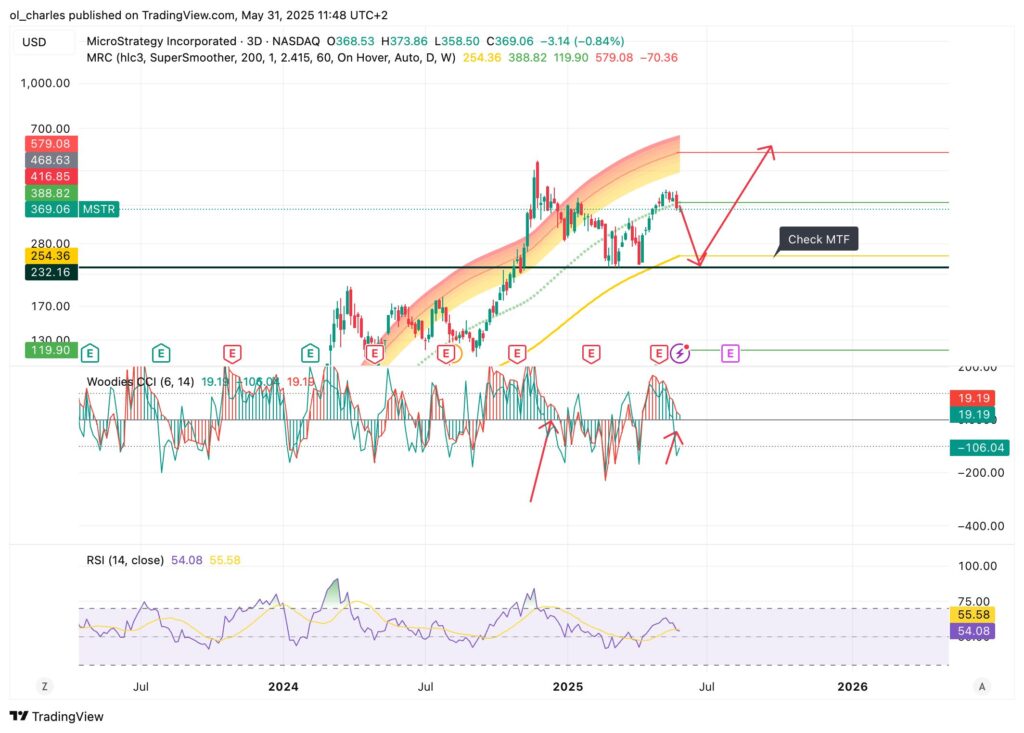Select the USD currency selector
1024x733 pixels.
34,42
